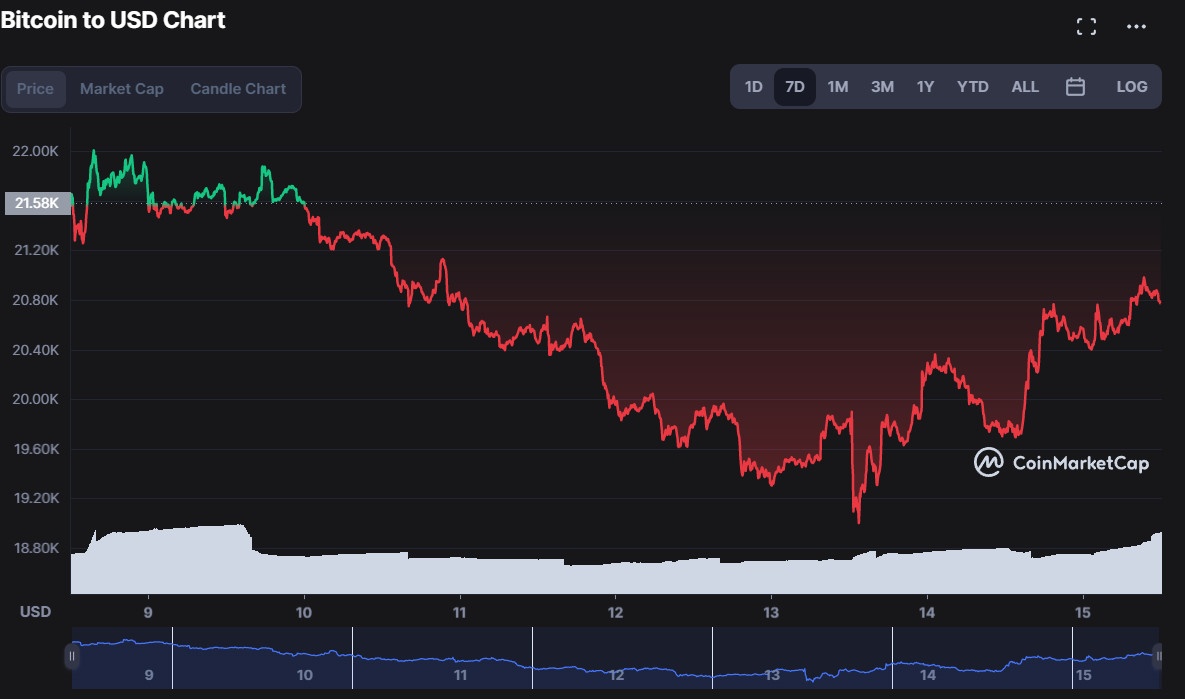Switch to 3M time range
1185x699 pixels.
pos(882,87)
